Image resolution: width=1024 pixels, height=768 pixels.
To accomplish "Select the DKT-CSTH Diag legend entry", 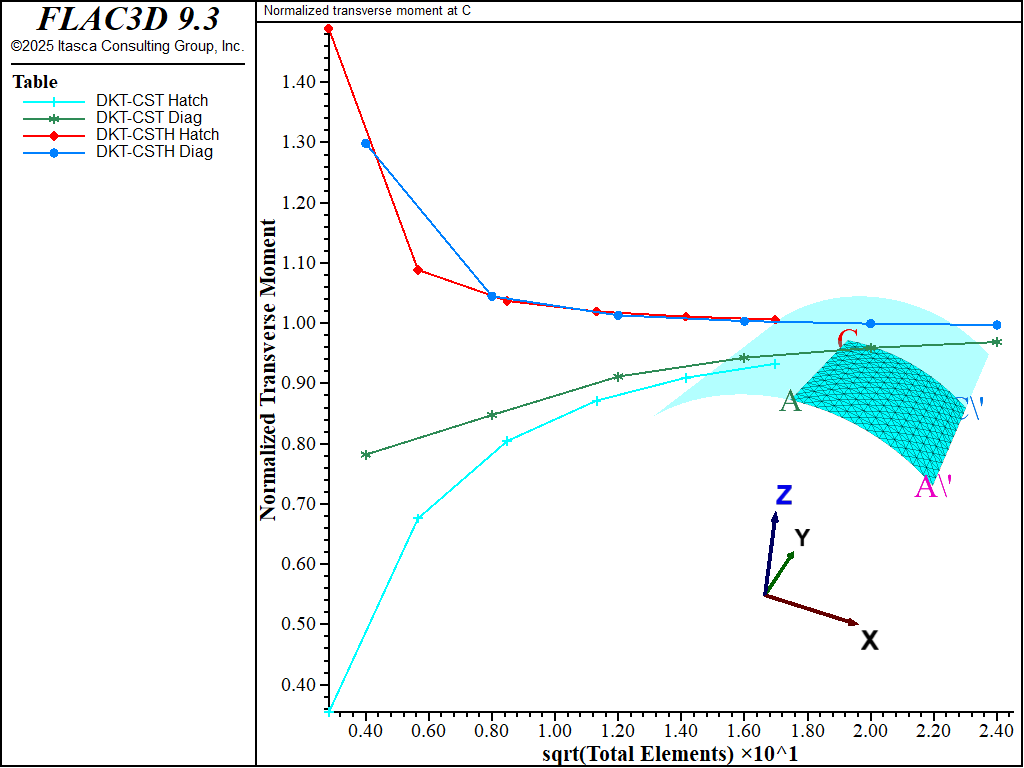I will tap(154, 152).
